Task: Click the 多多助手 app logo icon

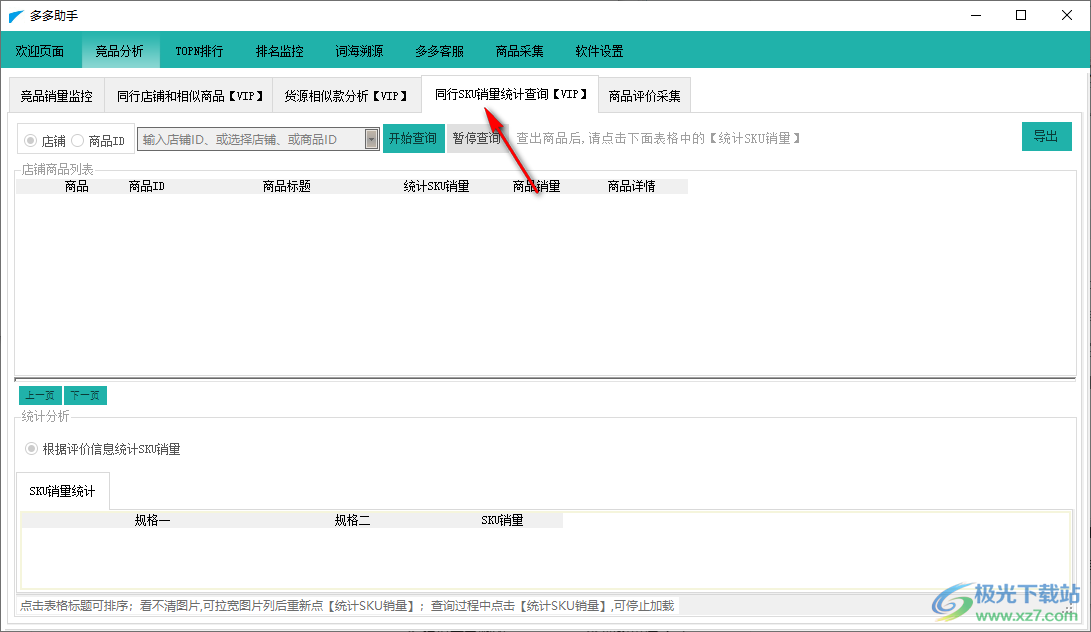Action: pos(16,16)
